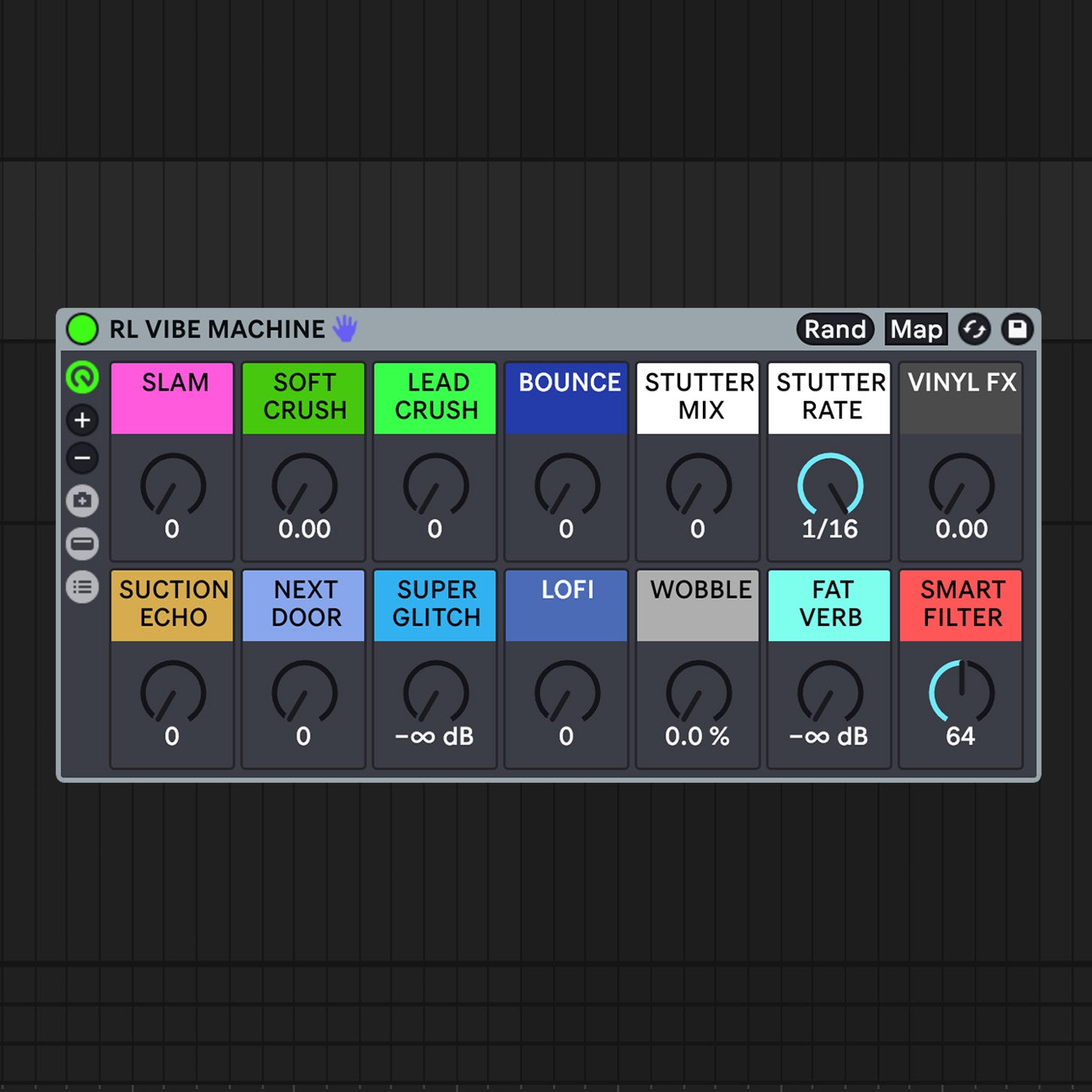Toggle the RL Vibe Machine device power button
Image resolution: width=1092 pixels, height=1092 pixels.
click(82, 329)
